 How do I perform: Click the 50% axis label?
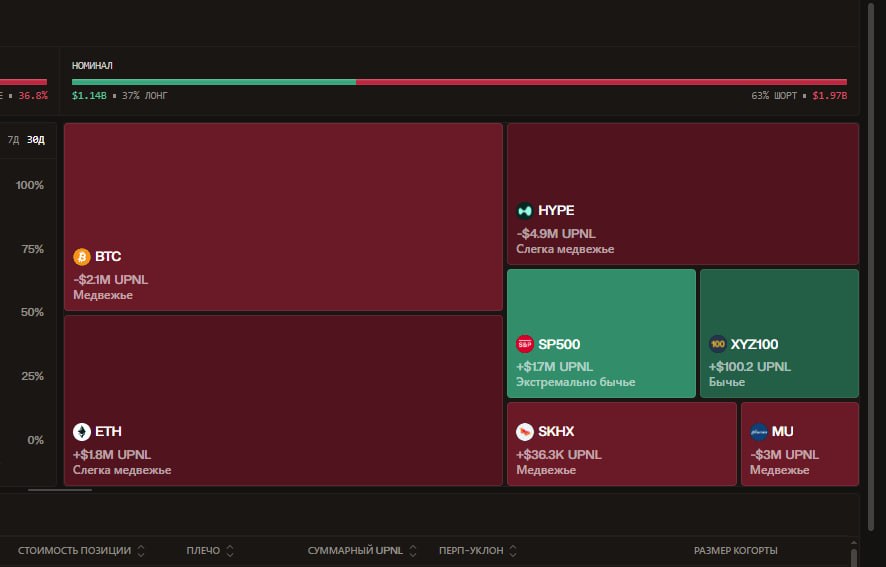click(x=32, y=312)
